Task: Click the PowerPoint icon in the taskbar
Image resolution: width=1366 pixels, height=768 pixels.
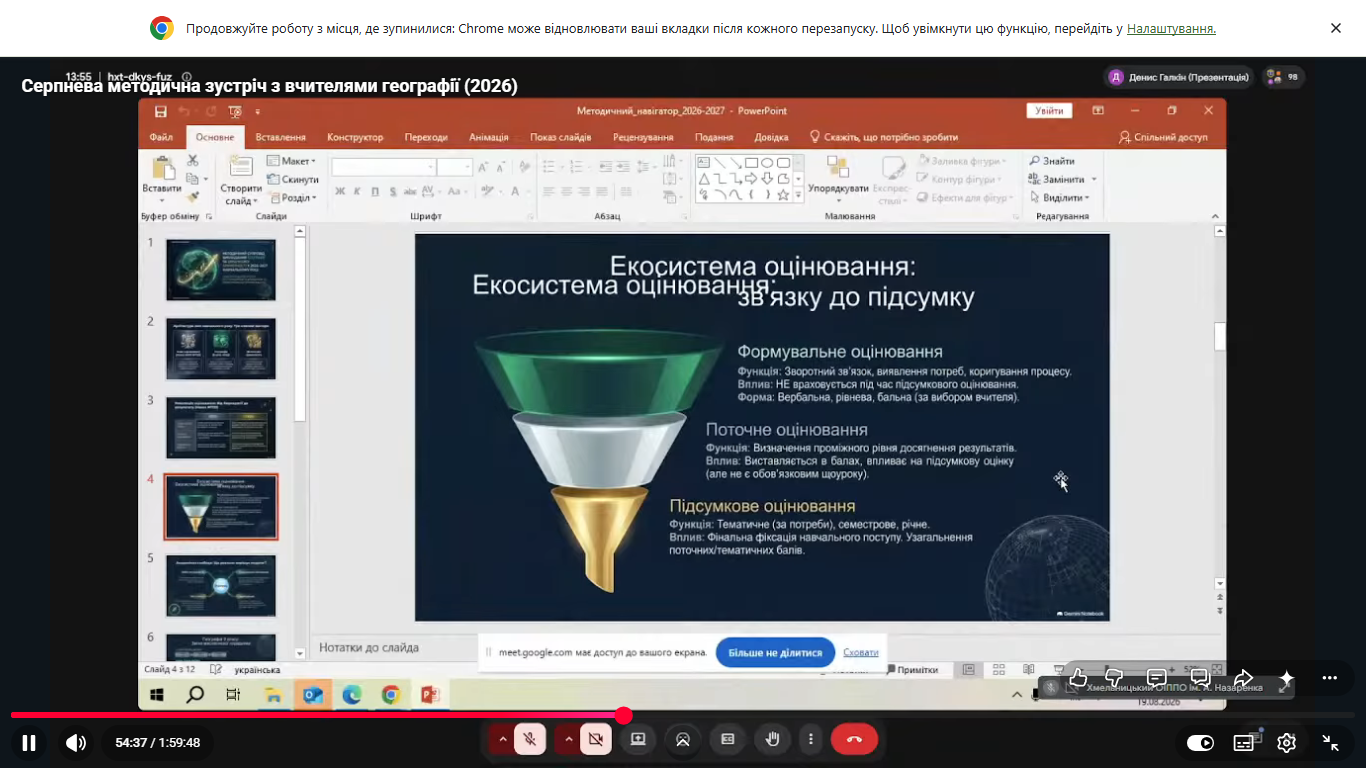Action: (431, 694)
